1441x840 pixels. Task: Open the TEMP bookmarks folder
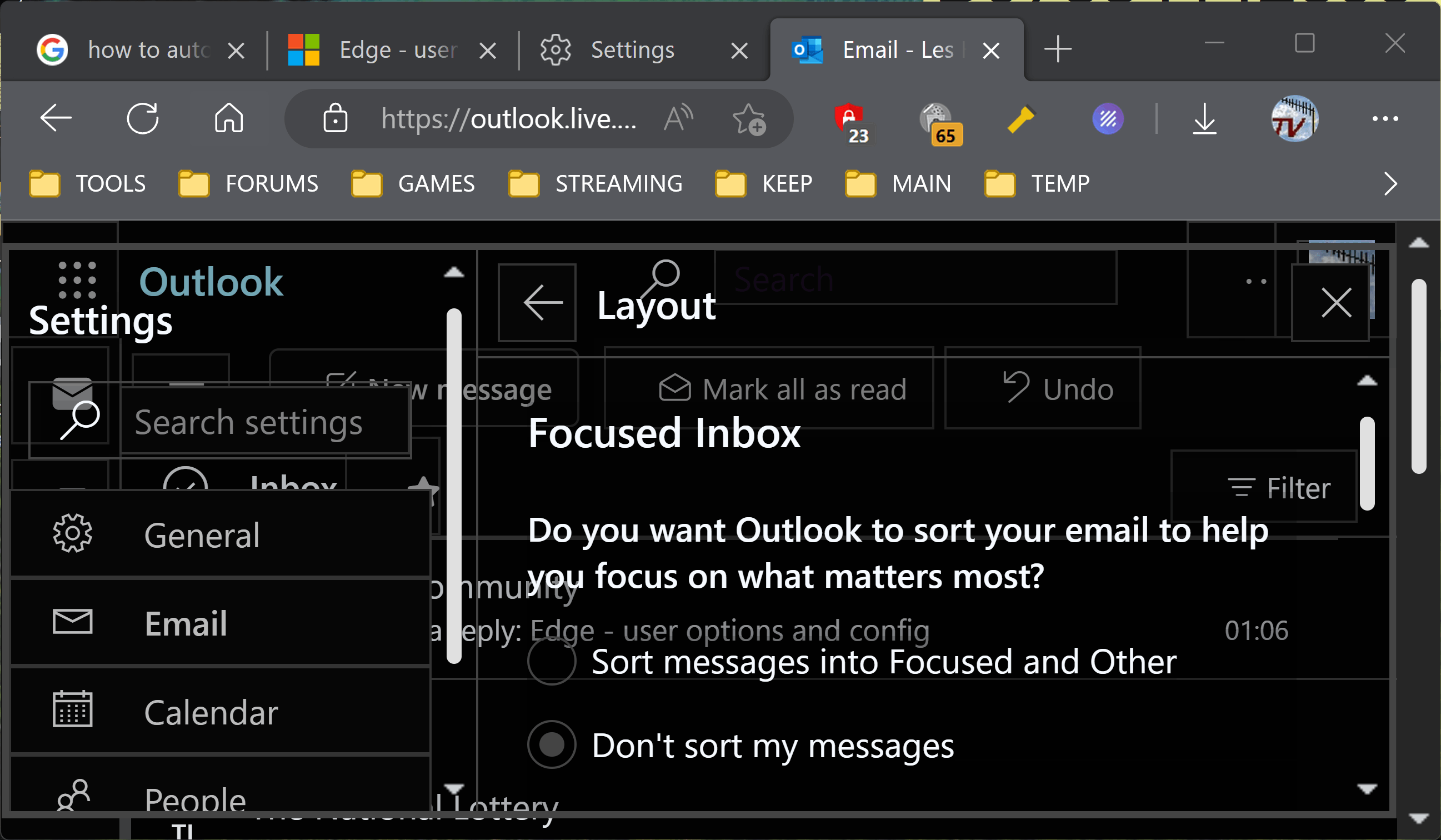(1037, 183)
